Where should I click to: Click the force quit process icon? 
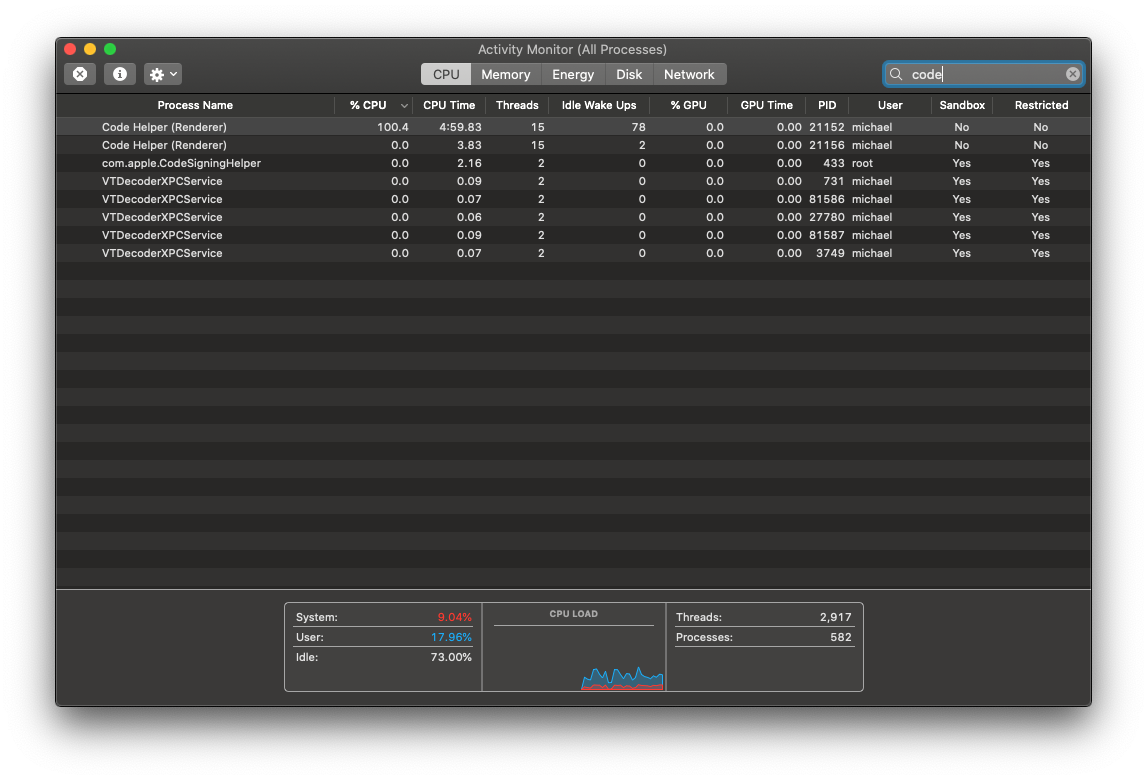pos(79,73)
